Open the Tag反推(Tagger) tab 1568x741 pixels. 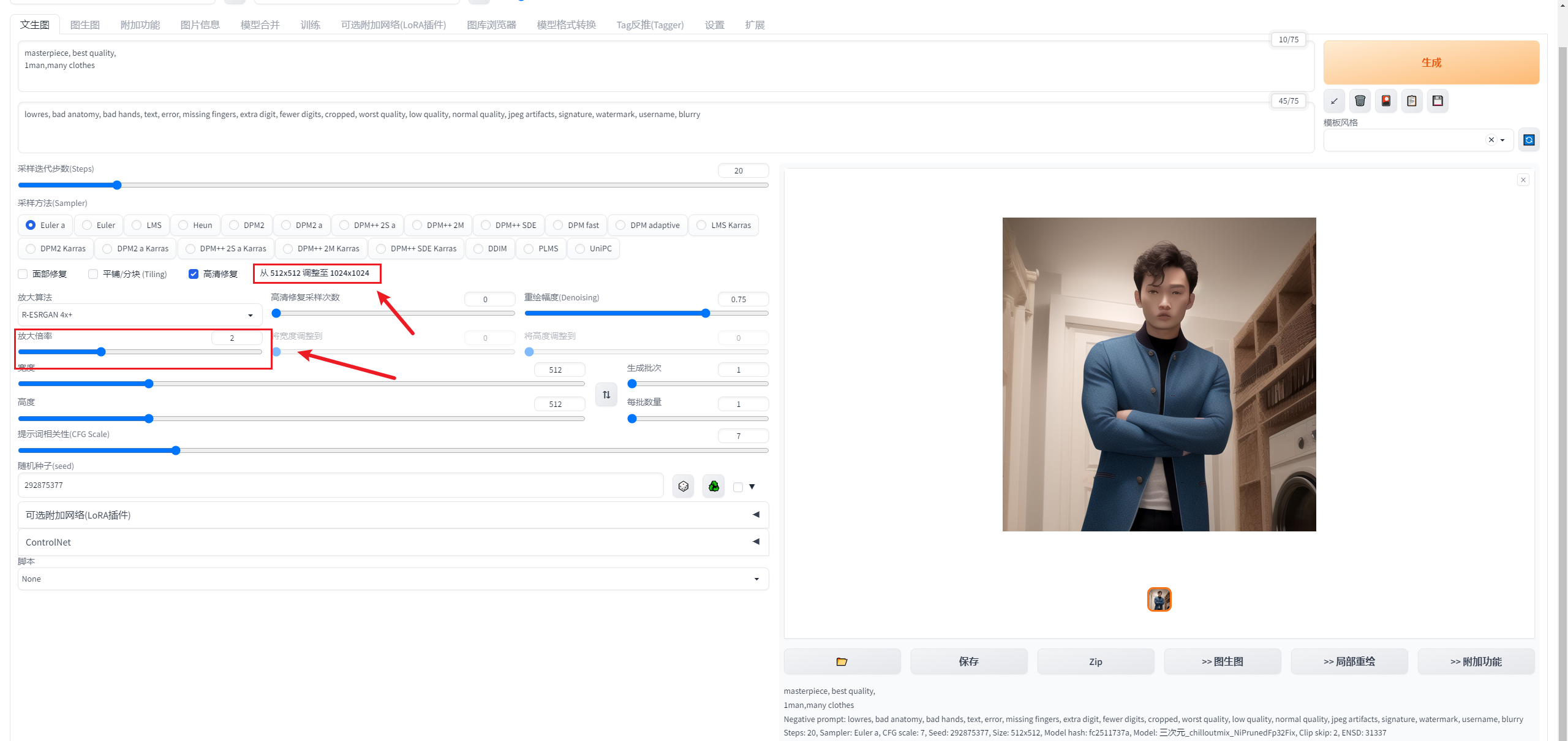point(650,25)
